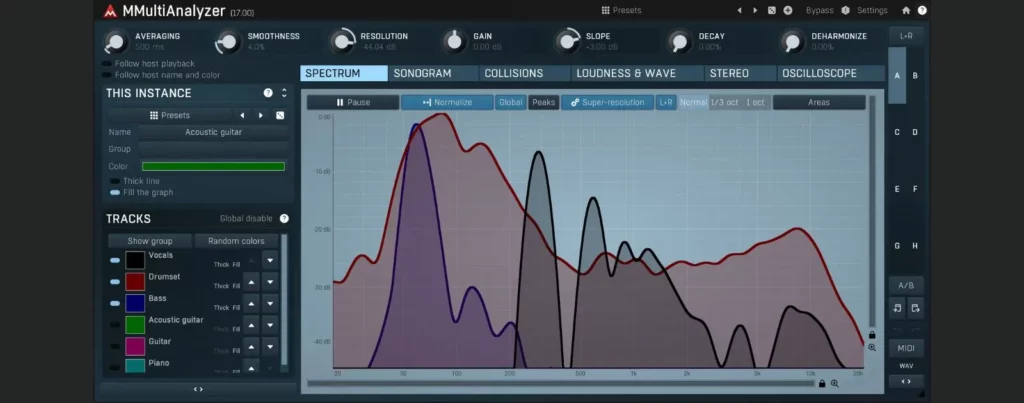Click the lock icon below the spectrum graph
The width and height of the screenshot is (1024, 403).
coord(821,383)
